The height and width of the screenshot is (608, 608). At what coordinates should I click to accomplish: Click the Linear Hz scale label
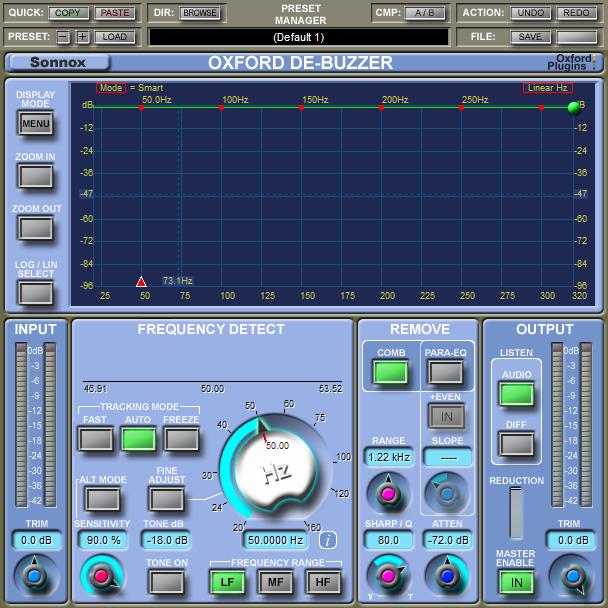point(548,88)
